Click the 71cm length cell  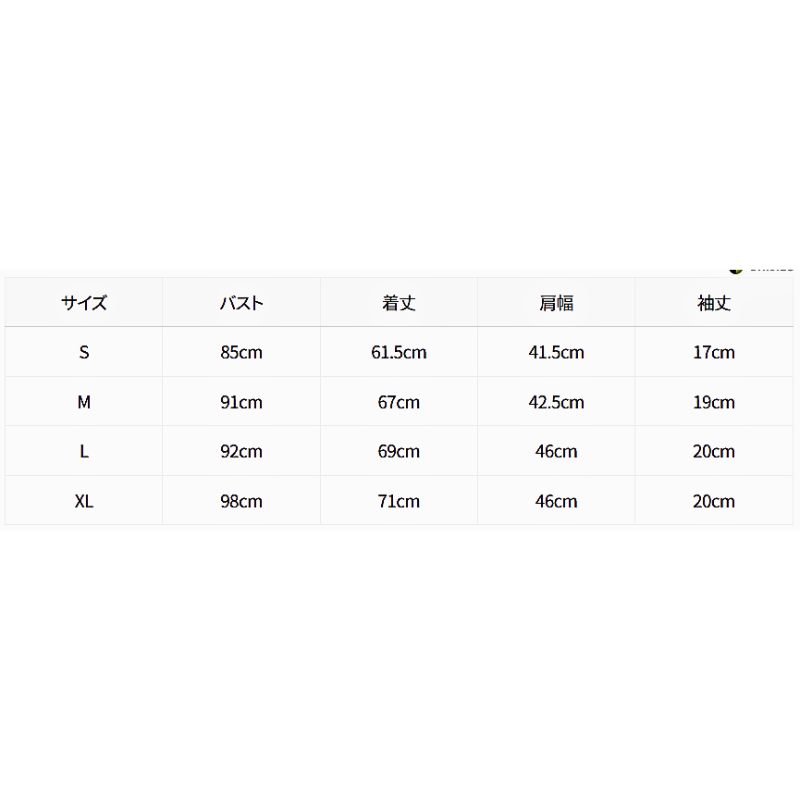[399, 501]
